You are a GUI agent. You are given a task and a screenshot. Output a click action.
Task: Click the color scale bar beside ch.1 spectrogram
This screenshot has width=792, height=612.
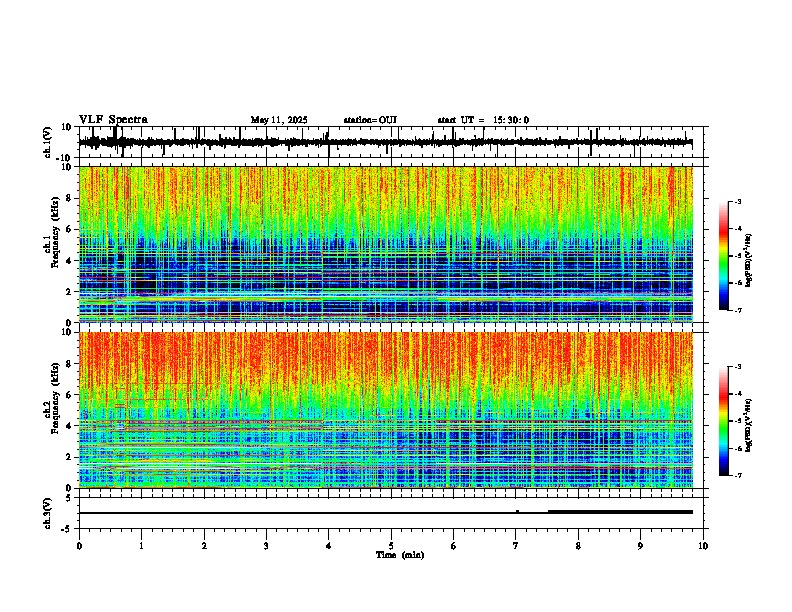724,256
